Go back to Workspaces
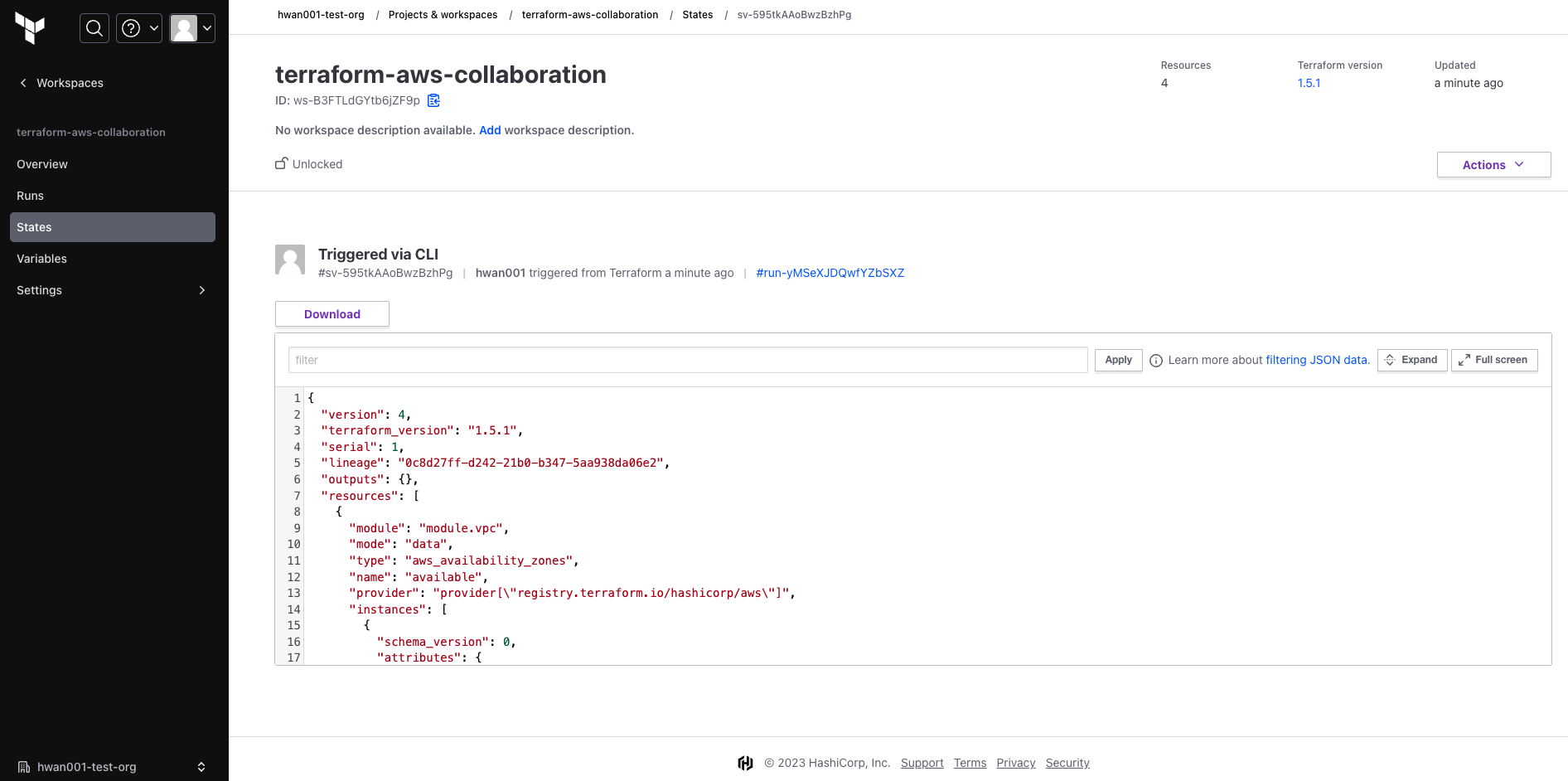The image size is (1568, 781). coord(61,83)
